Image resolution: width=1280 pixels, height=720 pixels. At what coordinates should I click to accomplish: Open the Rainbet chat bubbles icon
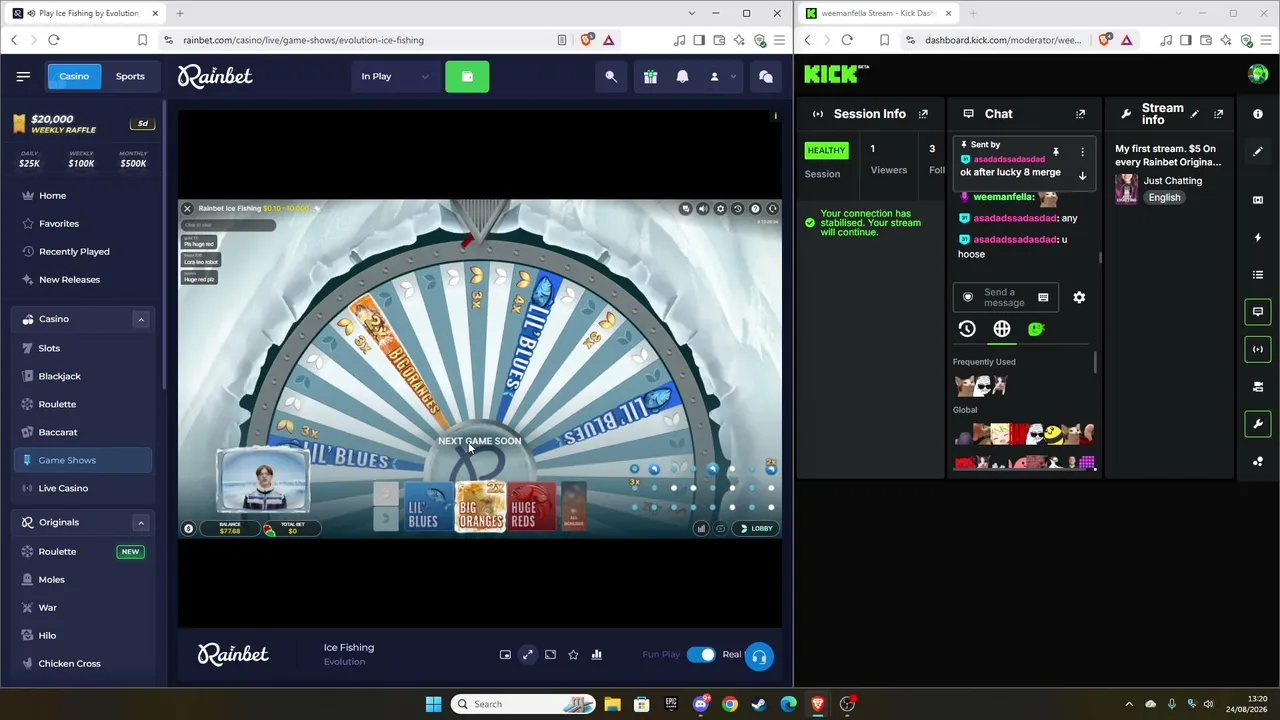(x=766, y=76)
